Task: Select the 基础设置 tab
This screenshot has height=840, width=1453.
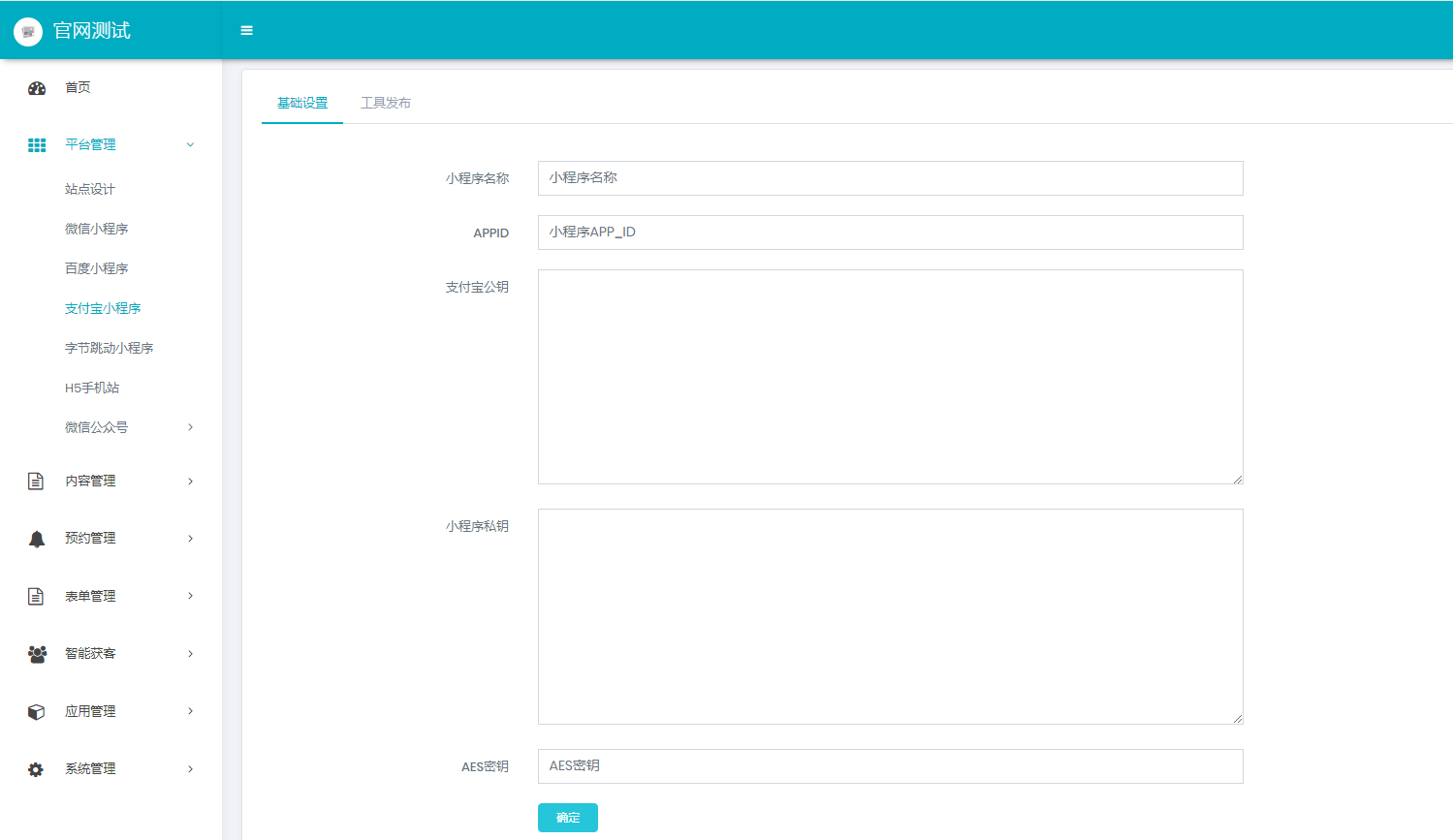Action: pos(302,103)
